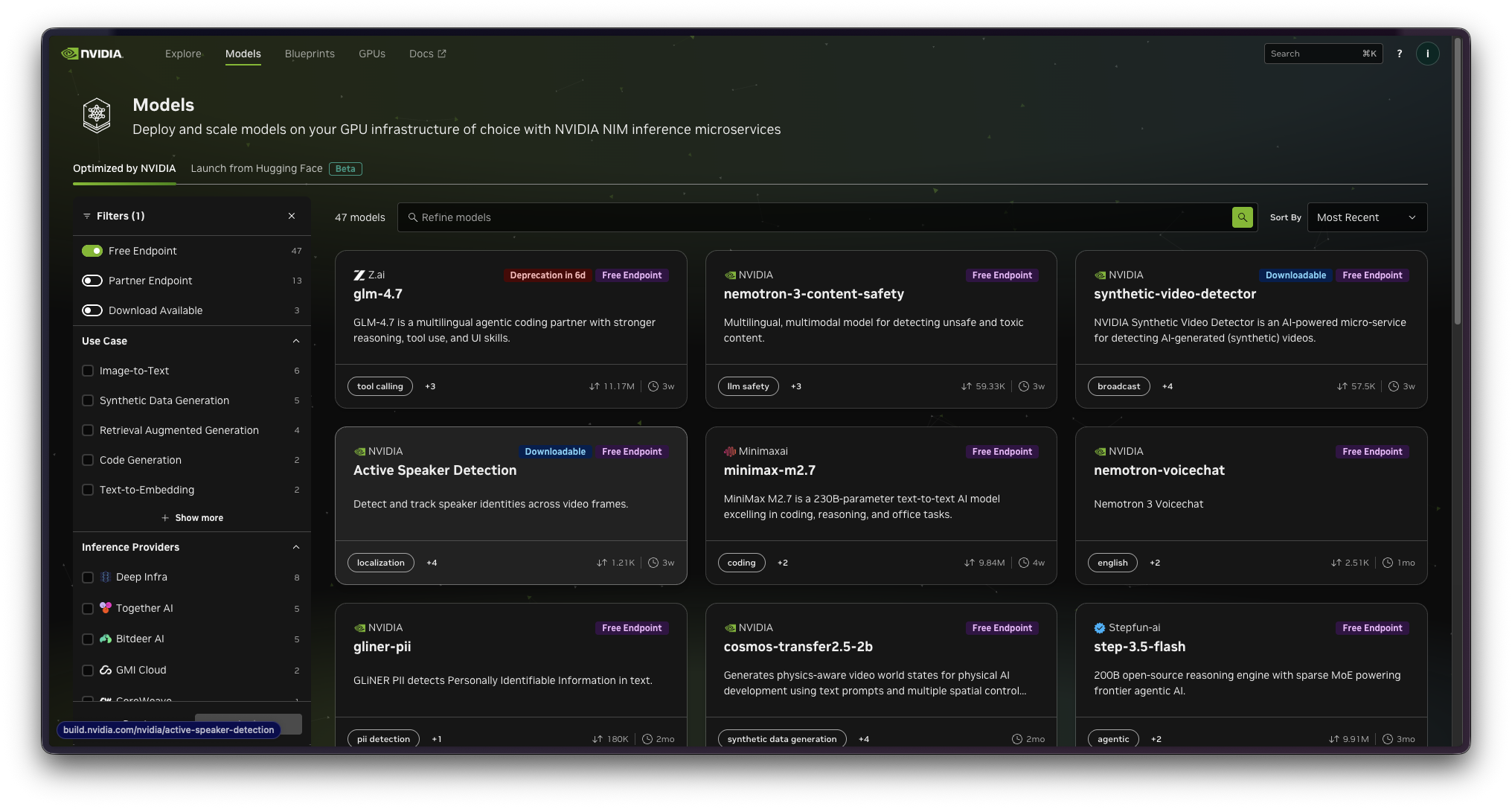Click the Stepfun-ai logo on step-3.5-flash card
The image size is (1512, 809).
(x=1100, y=628)
